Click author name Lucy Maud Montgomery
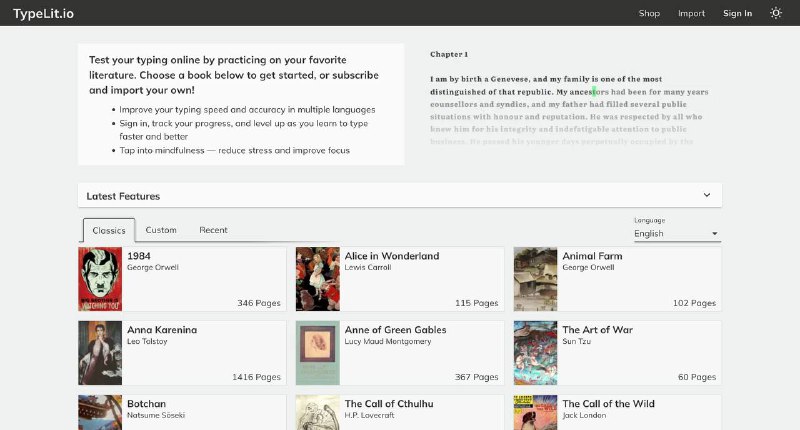 pyautogui.click(x=388, y=341)
